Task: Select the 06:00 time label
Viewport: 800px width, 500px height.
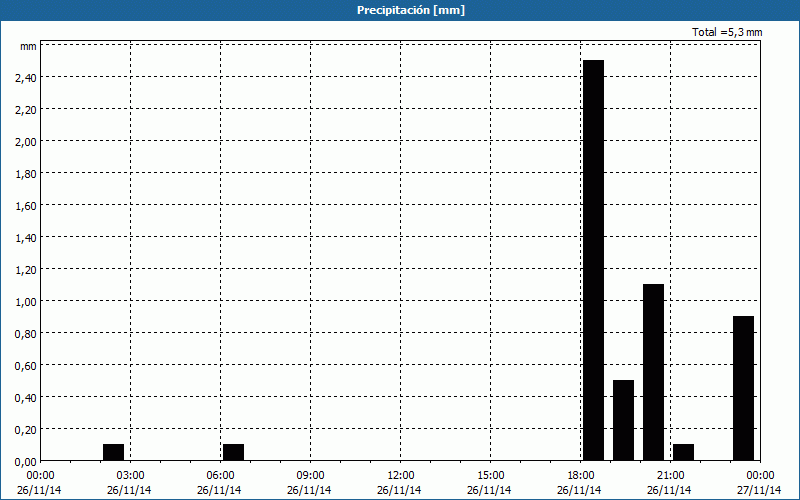Action: (x=220, y=476)
